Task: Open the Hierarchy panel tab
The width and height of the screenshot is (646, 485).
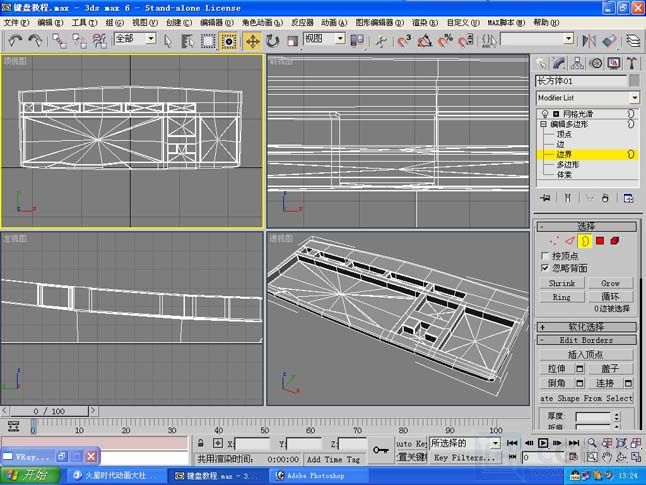Action: pos(577,62)
